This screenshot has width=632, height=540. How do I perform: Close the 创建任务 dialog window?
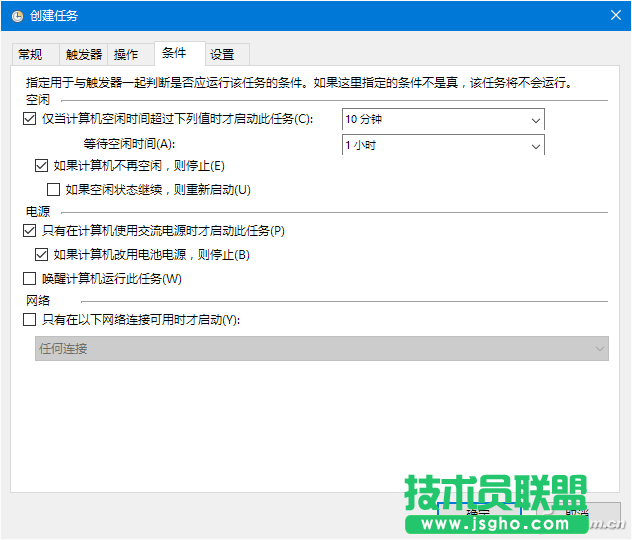(x=616, y=15)
